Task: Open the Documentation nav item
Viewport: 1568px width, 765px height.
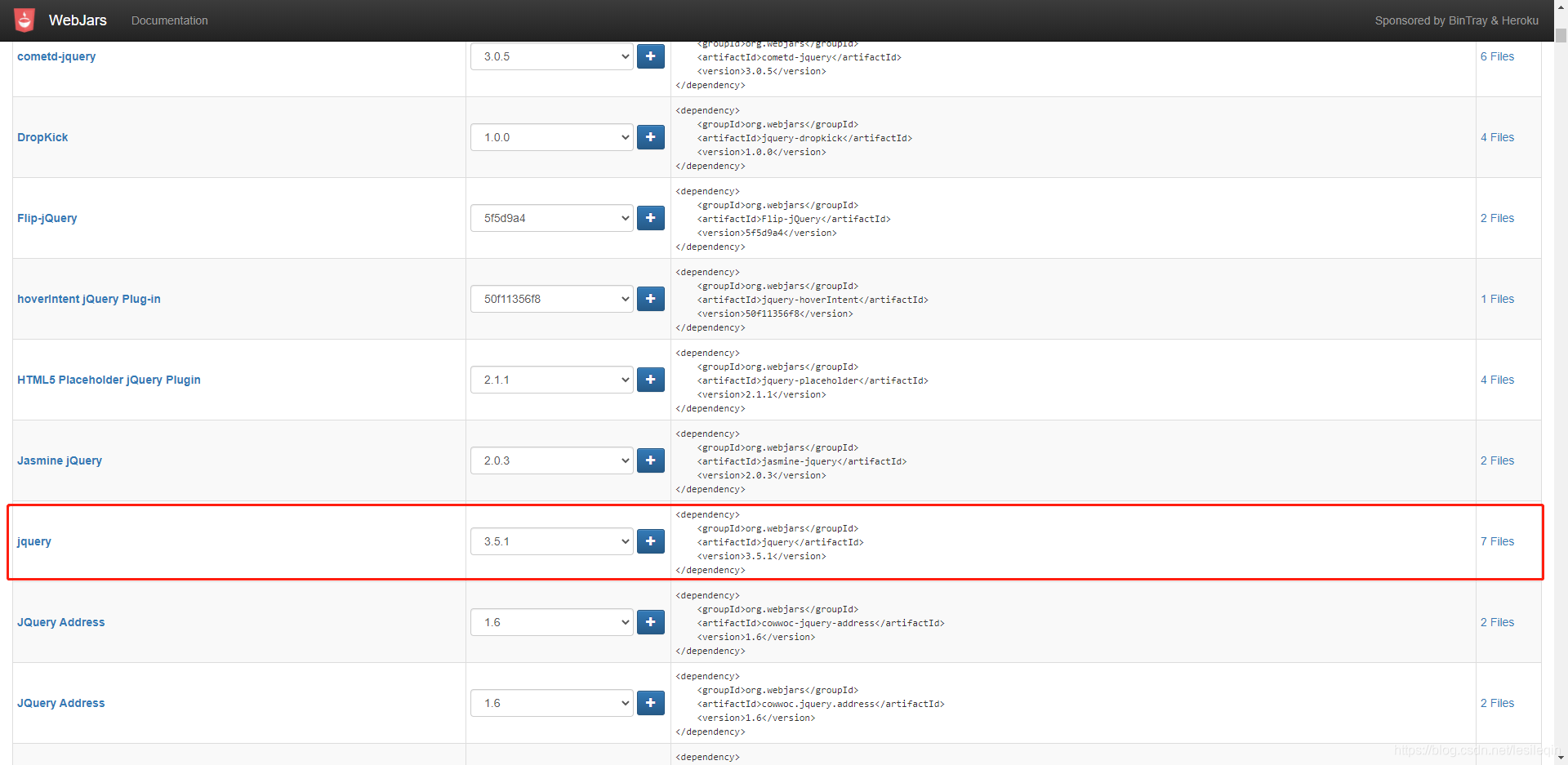Action: click(169, 20)
